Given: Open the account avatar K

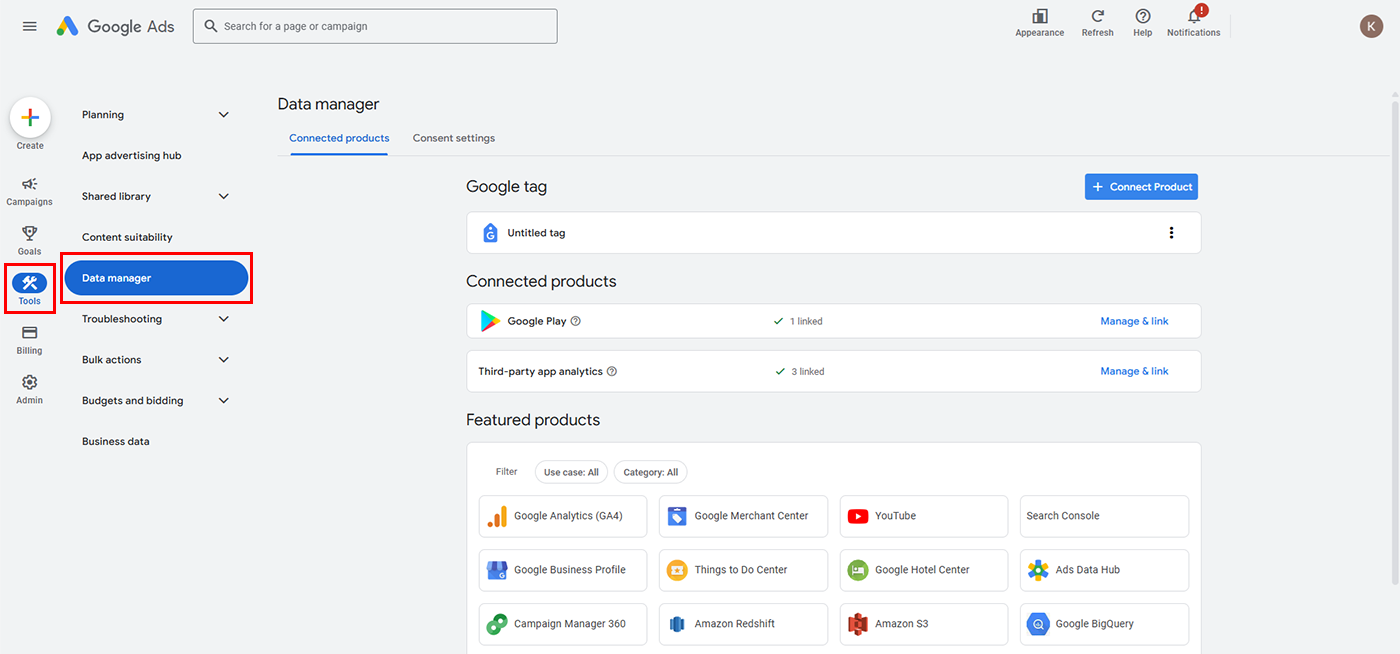Looking at the screenshot, I should click(1371, 26).
